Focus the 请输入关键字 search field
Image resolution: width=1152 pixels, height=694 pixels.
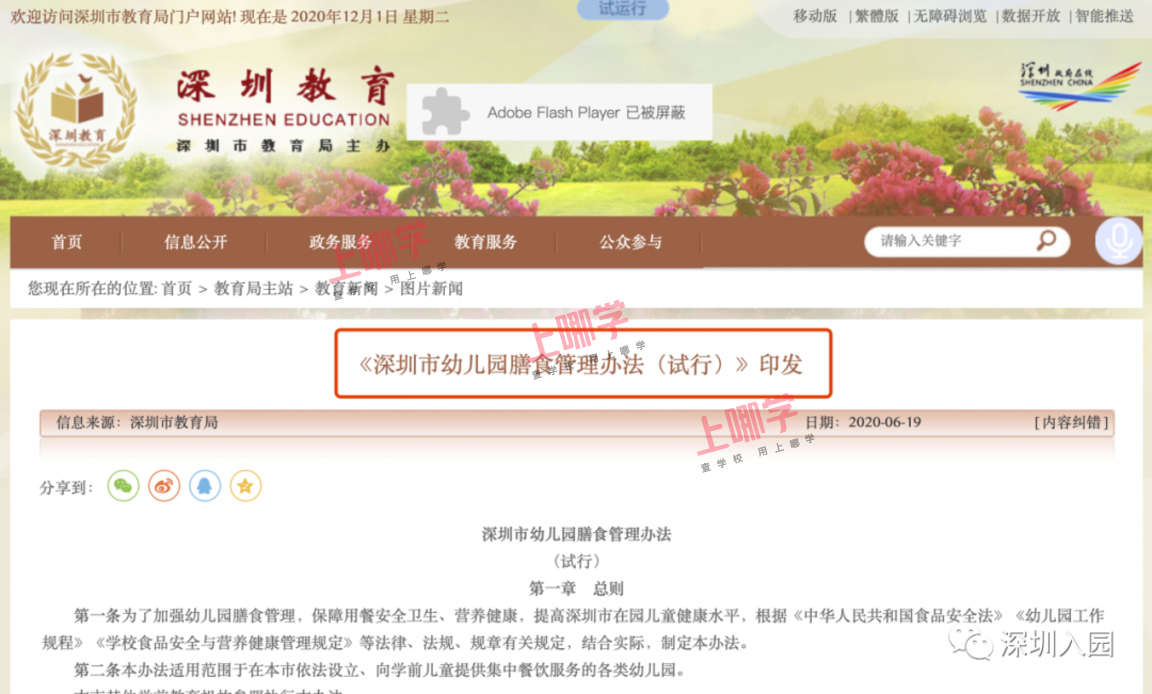tap(951, 241)
